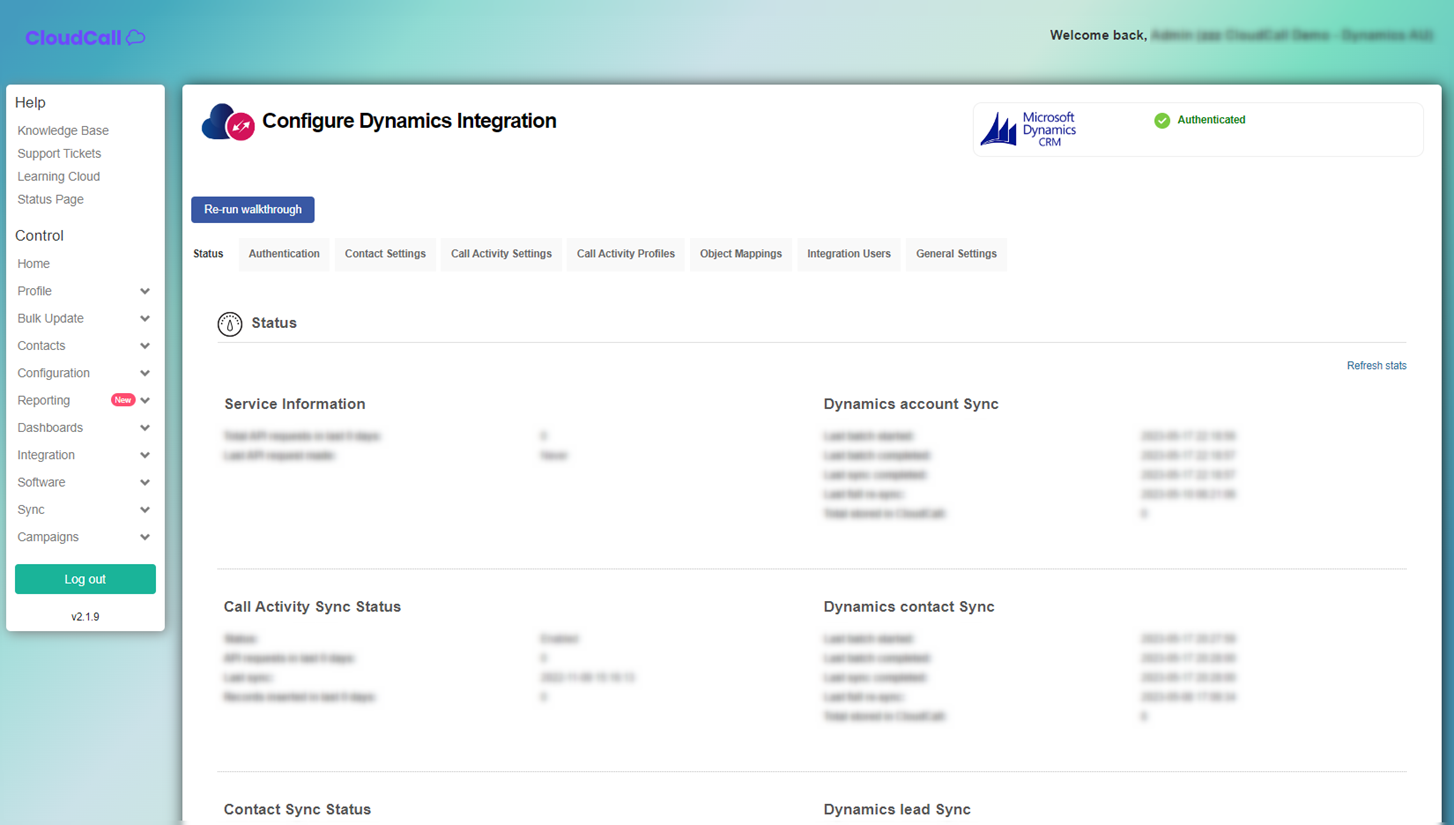Click the v2.1.9 version label

coord(85,617)
